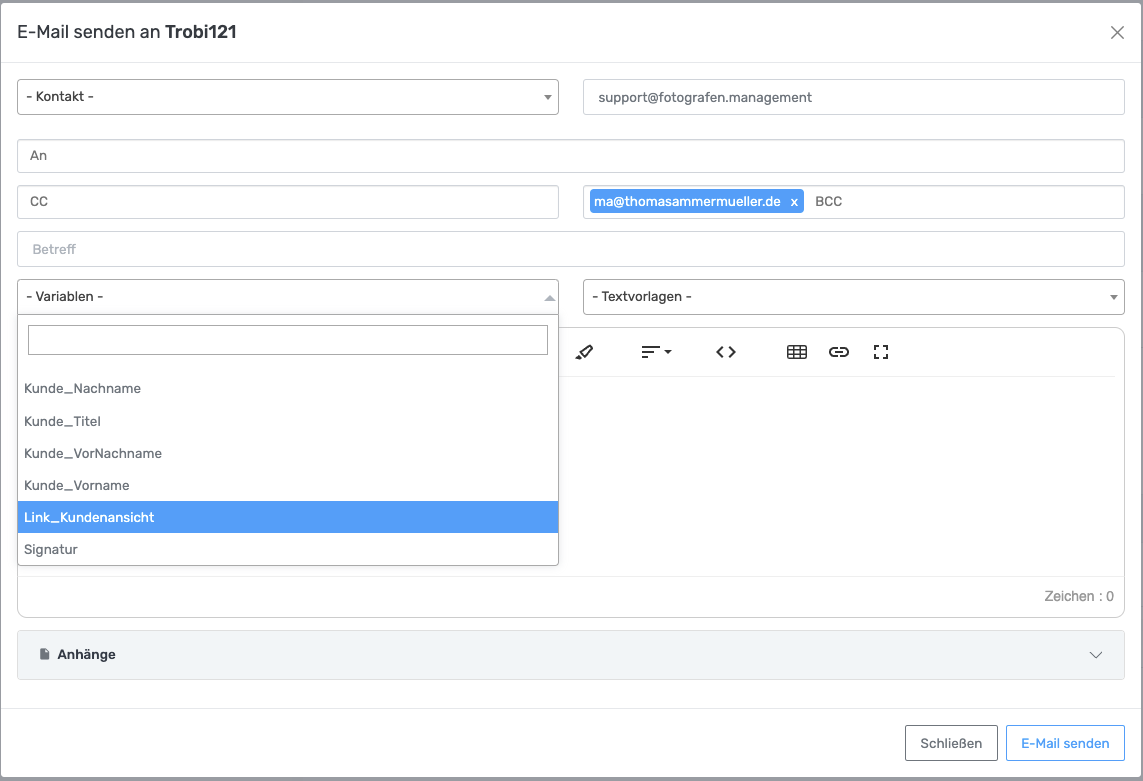Viewport: 1143px width, 781px height.
Task: Focus the variables search box
Action: [288, 340]
